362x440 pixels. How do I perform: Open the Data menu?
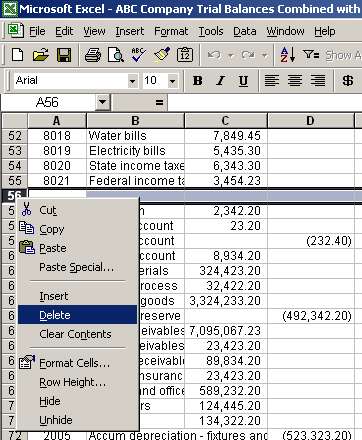click(x=245, y=31)
